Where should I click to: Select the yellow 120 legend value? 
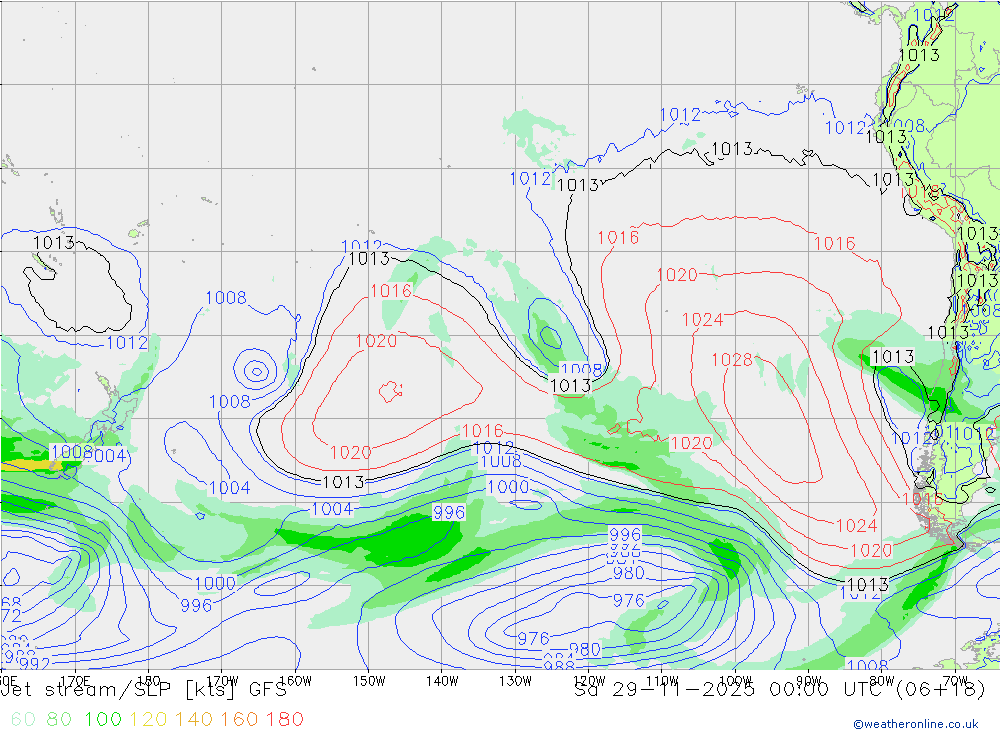(x=148, y=719)
